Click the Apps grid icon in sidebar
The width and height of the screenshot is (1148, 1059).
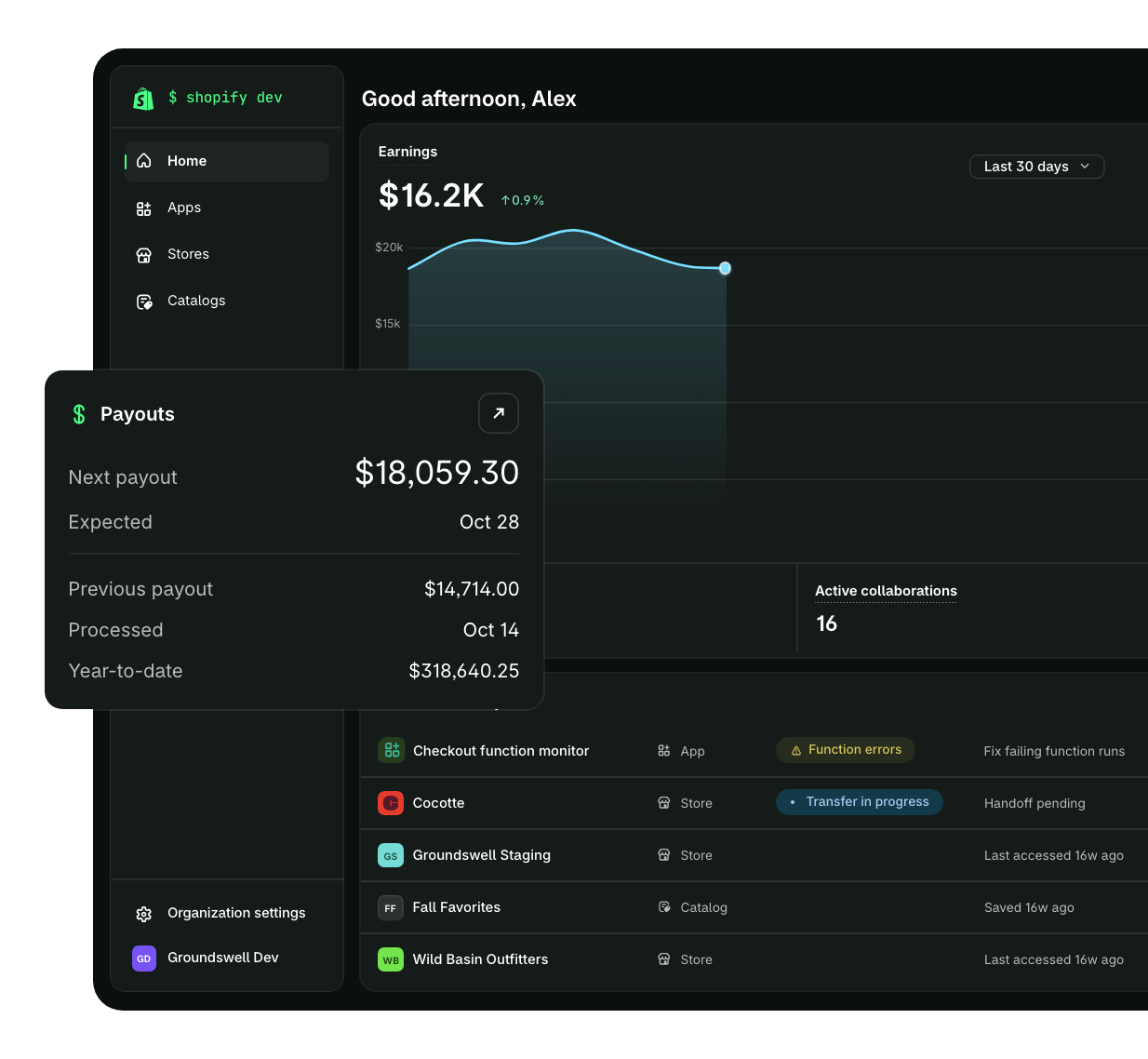(144, 208)
